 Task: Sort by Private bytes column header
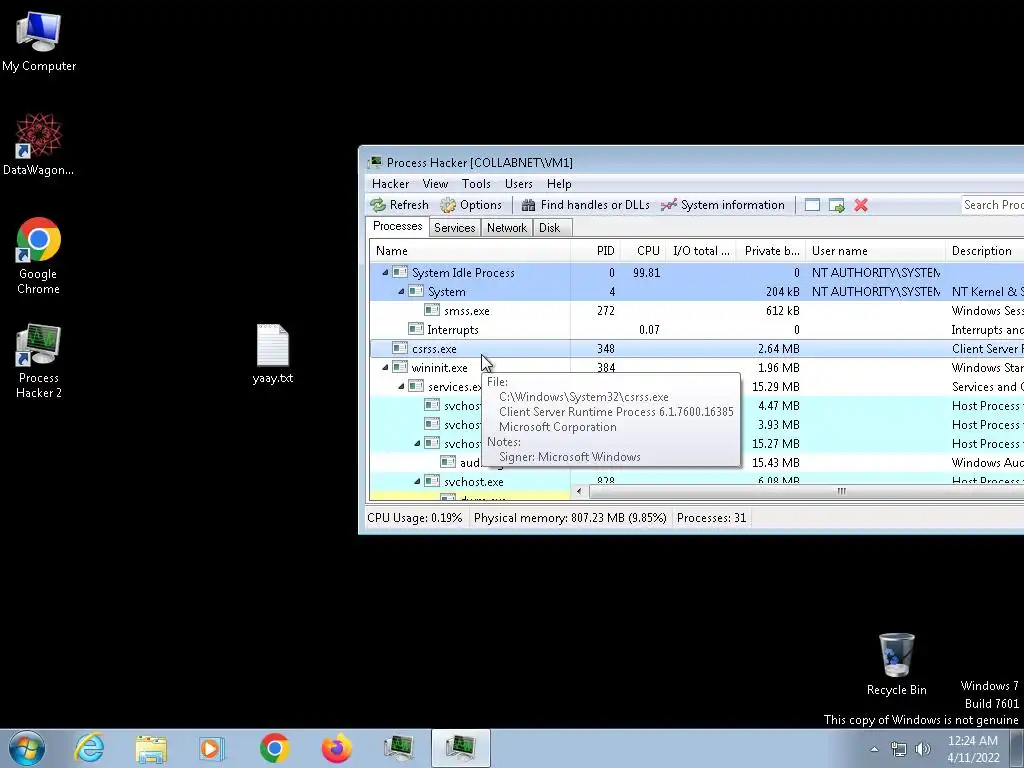tap(771, 251)
